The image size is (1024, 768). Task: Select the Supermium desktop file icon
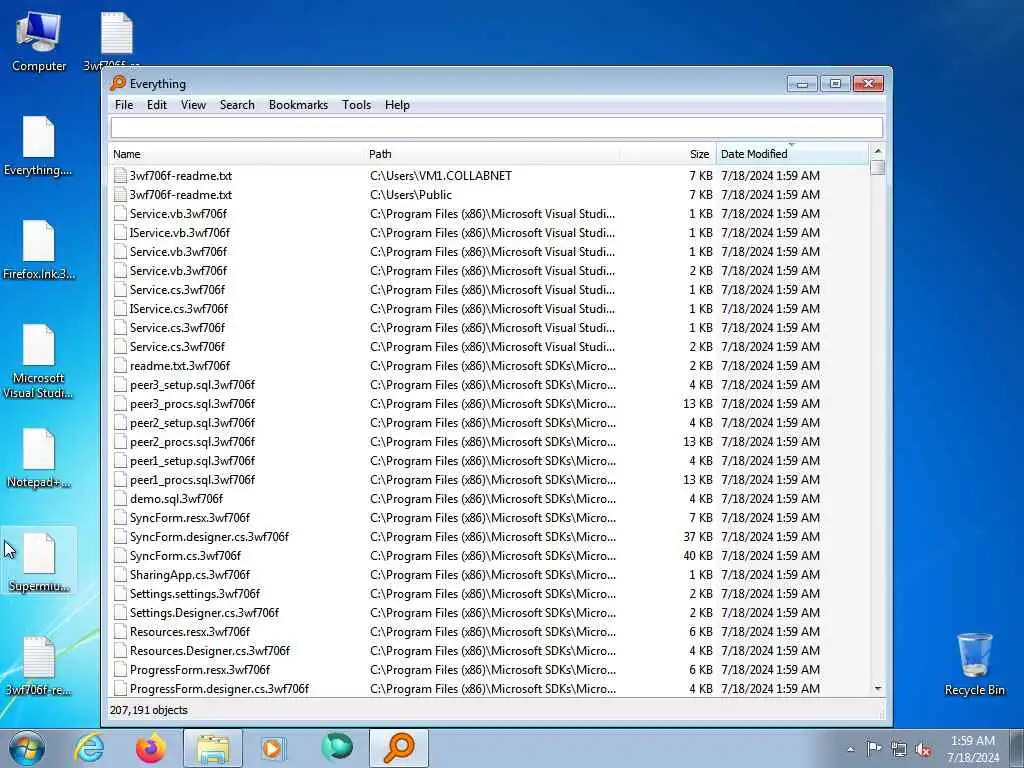[x=39, y=562]
